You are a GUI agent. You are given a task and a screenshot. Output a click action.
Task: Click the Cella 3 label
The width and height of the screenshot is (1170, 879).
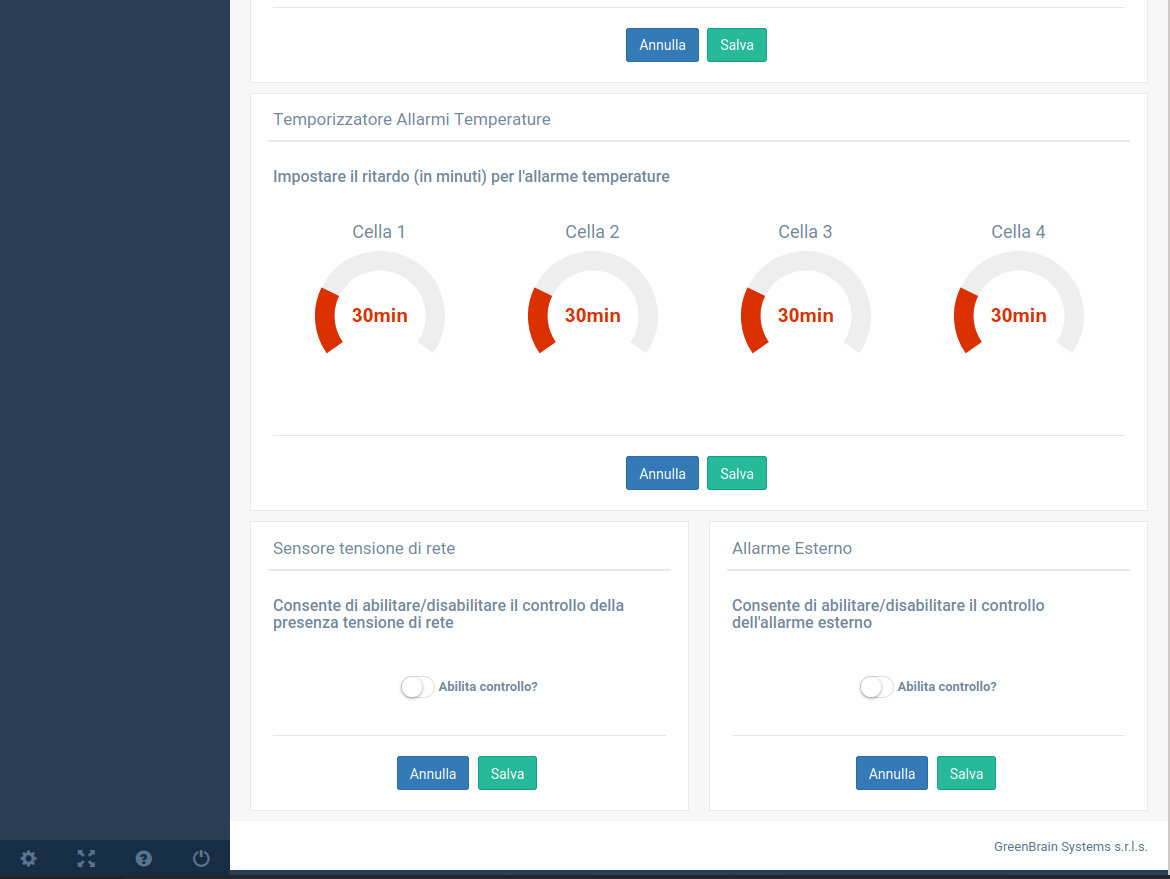805,232
